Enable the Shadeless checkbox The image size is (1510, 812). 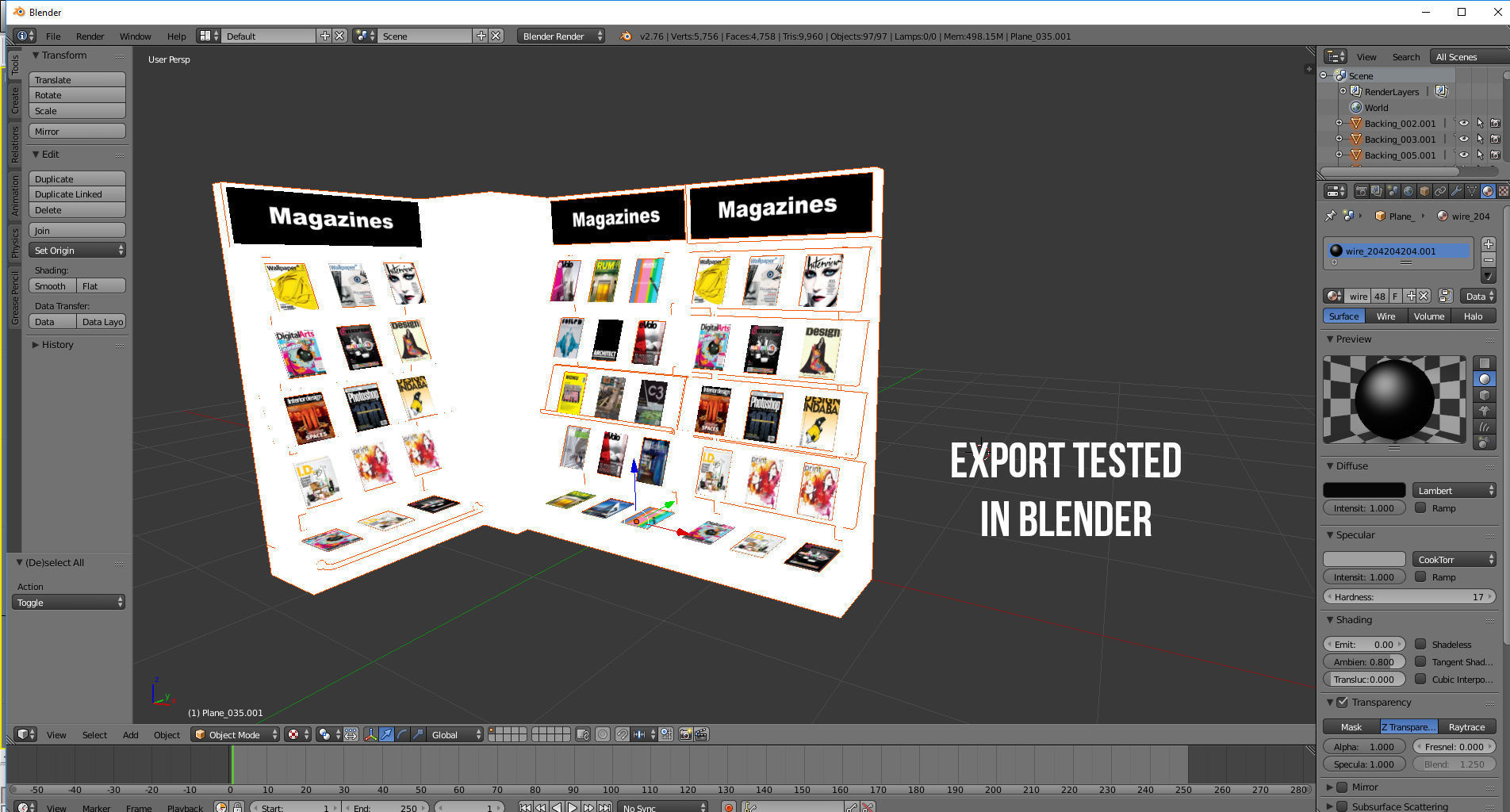tap(1420, 644)
